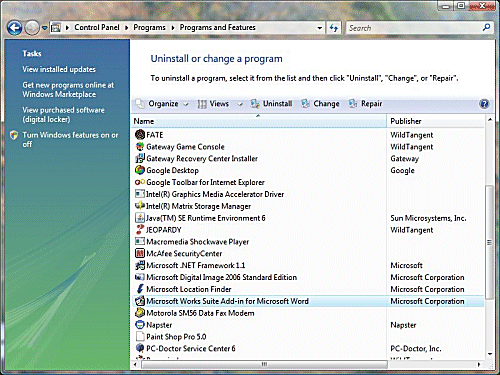
Task: Expand the Views dropdown arrow
Action: [x=239, y=104]
